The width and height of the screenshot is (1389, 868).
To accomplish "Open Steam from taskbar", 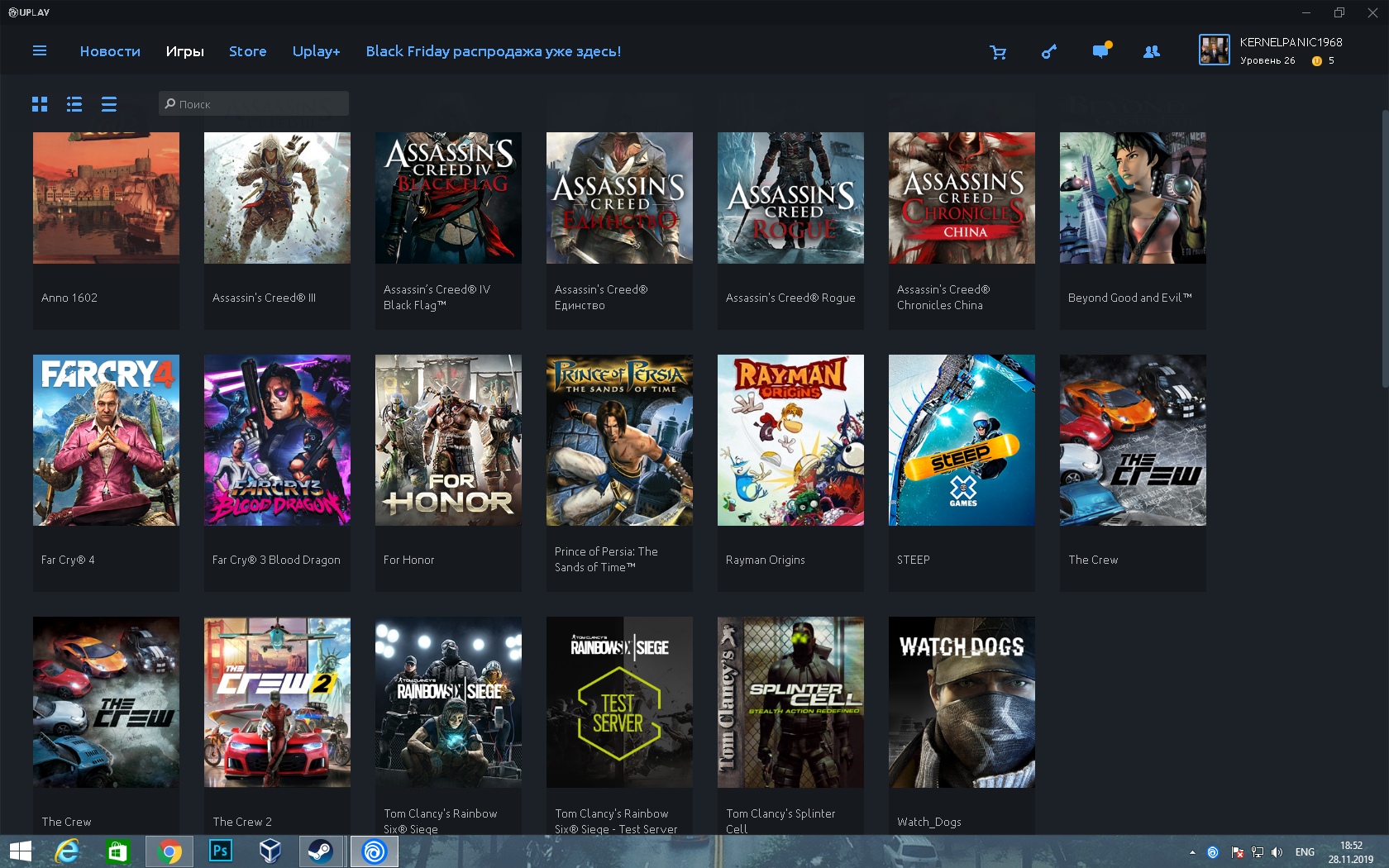I will tap(321, 851).
